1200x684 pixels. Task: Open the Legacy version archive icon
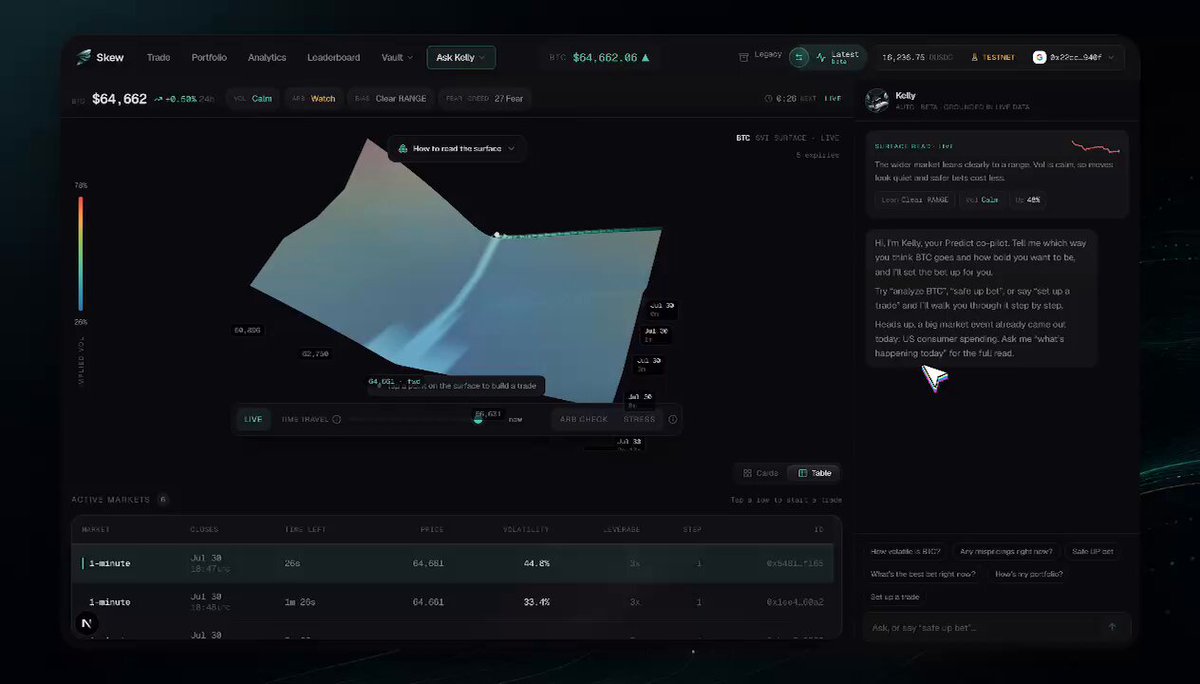click(744, 57)
